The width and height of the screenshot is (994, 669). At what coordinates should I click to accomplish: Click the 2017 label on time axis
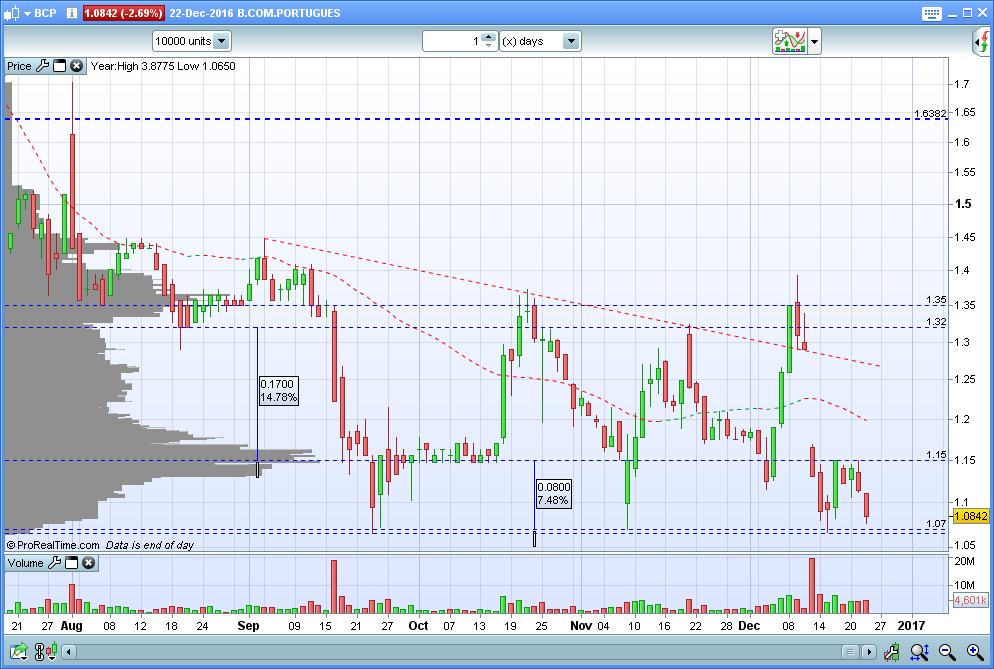[911, 626]
